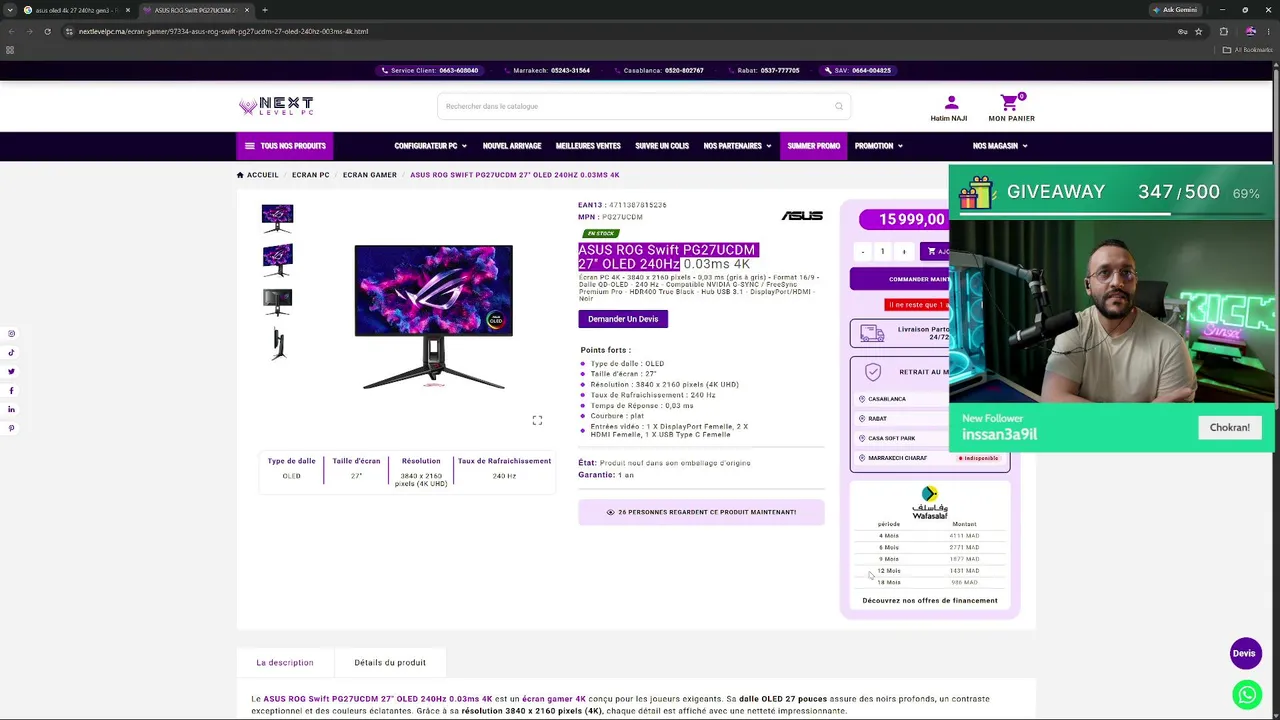
Task: Select the first monitor thumbnail
Action: coord(277,217)
